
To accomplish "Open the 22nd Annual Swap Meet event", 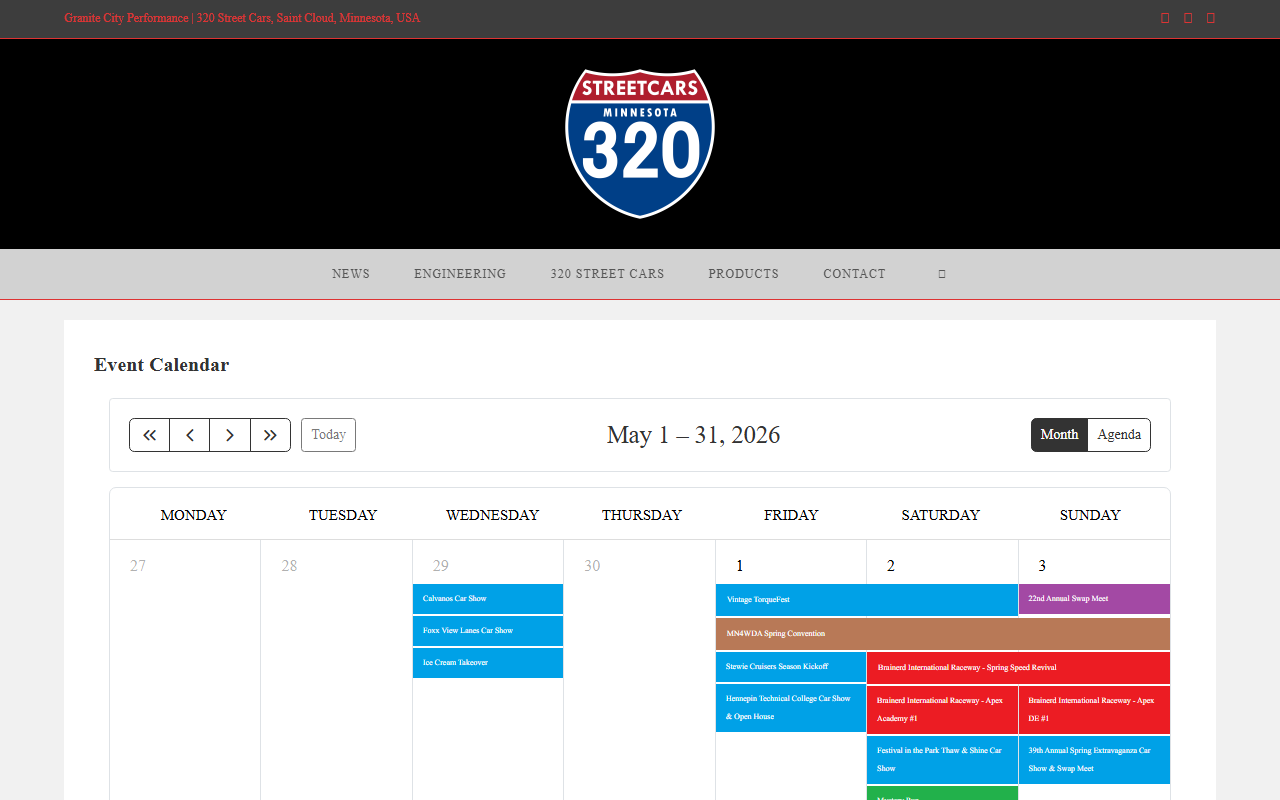I will (1094, 599).
